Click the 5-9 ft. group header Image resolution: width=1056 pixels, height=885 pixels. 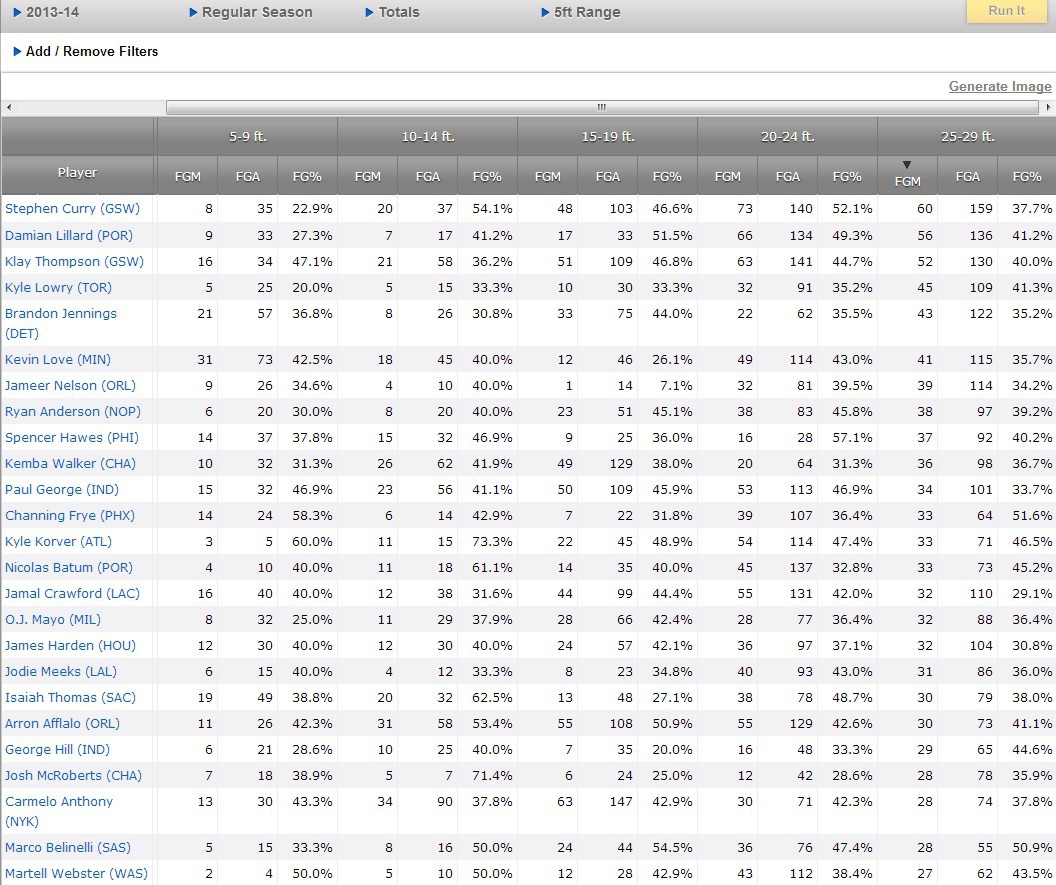(247, 137)
